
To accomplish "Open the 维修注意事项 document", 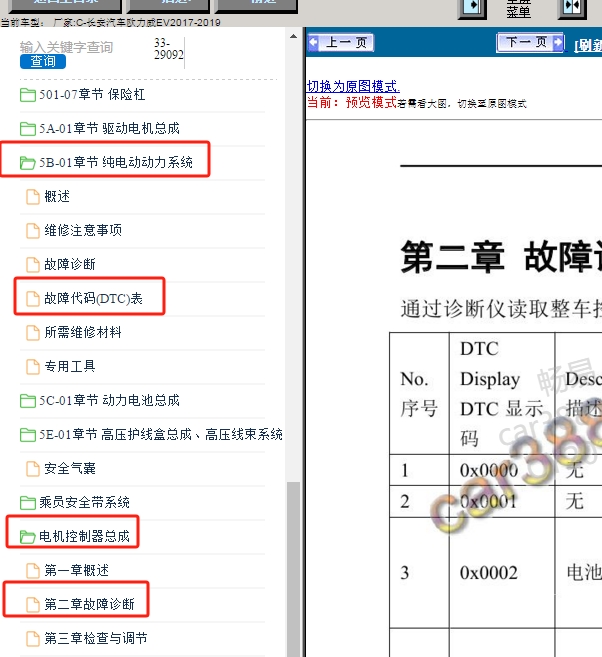I will [x=74, y=230].
